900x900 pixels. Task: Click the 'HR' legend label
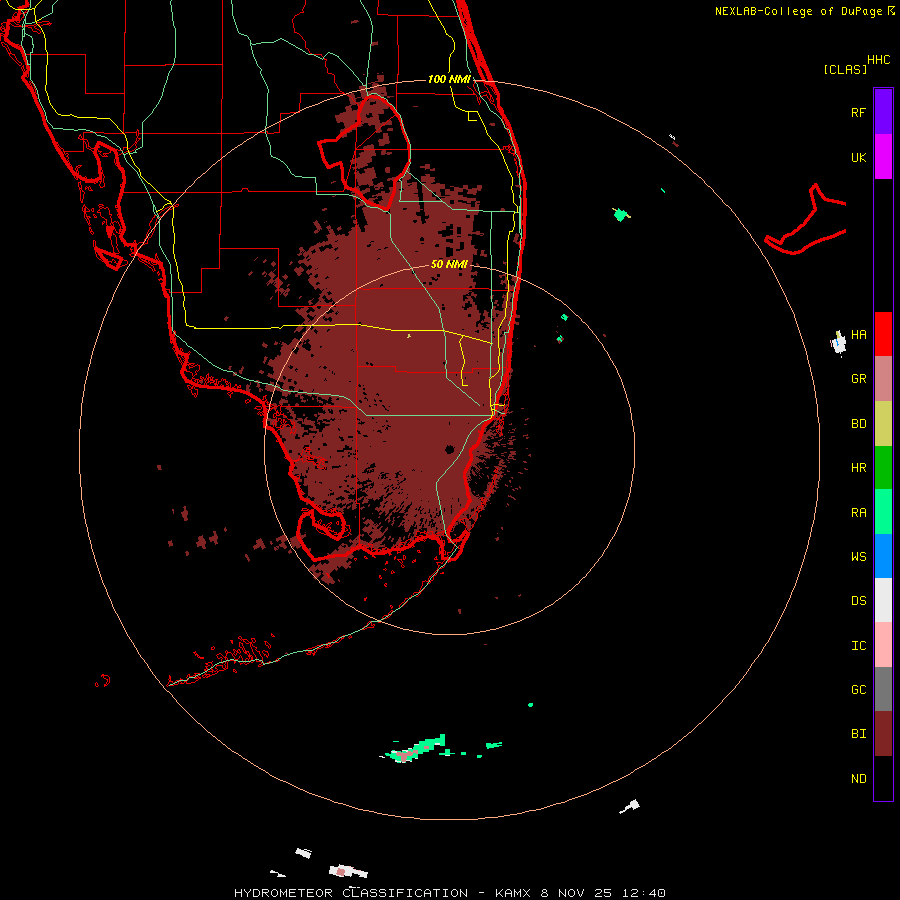pos(858,468)
